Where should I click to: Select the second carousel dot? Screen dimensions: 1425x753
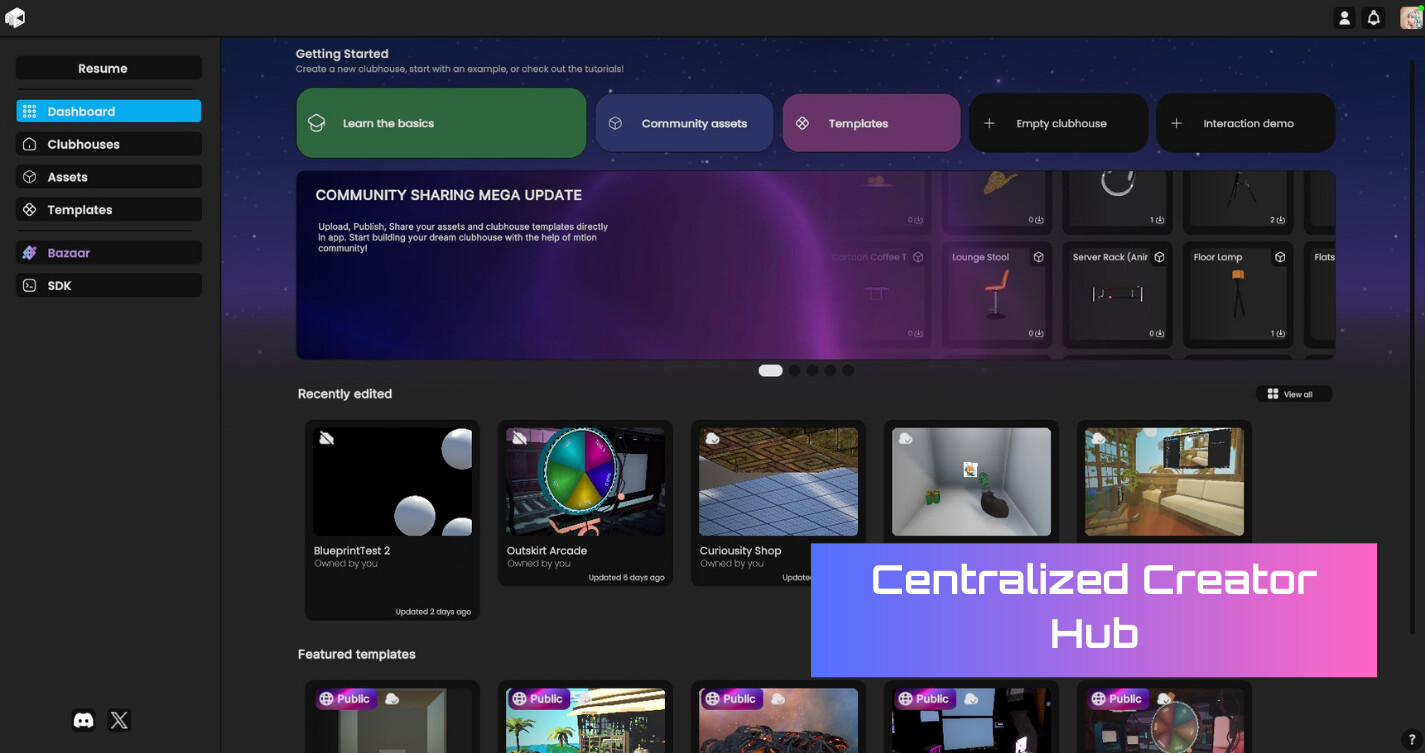tap(794, 370)
